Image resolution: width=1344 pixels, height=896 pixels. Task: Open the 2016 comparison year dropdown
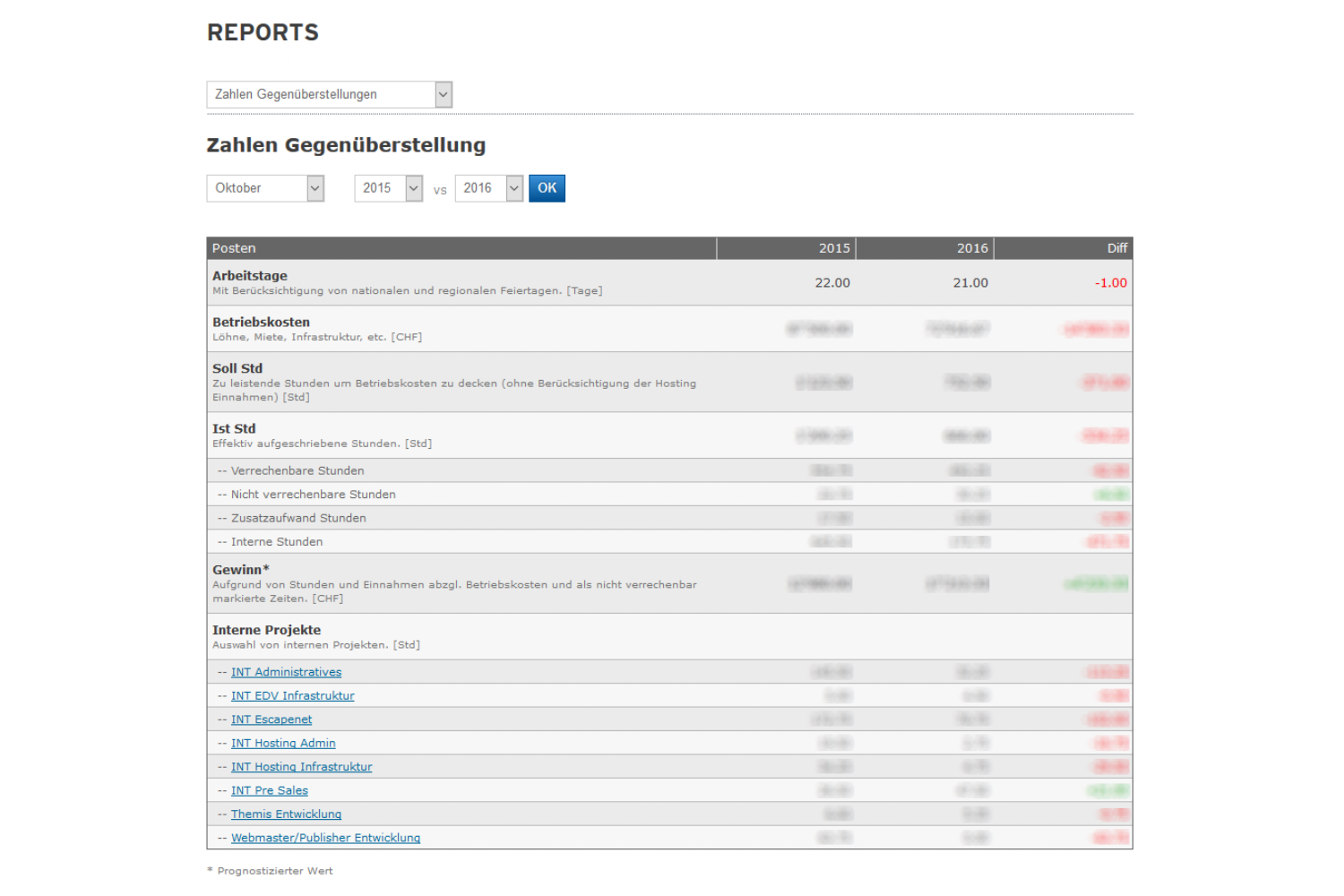[488, 188]
